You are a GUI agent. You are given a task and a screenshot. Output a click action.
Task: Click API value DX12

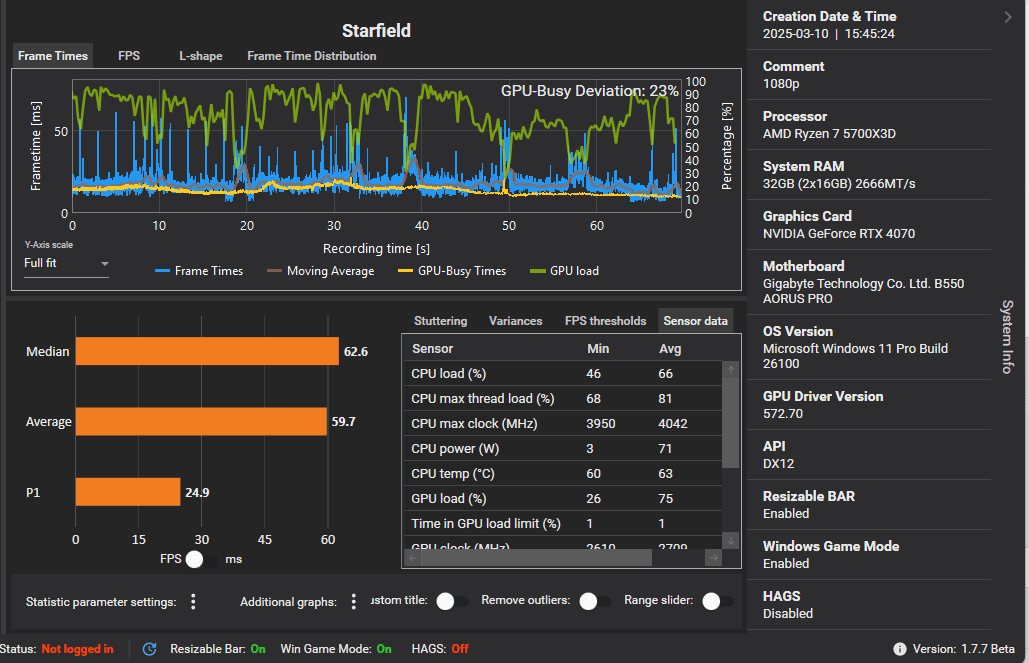778,463
